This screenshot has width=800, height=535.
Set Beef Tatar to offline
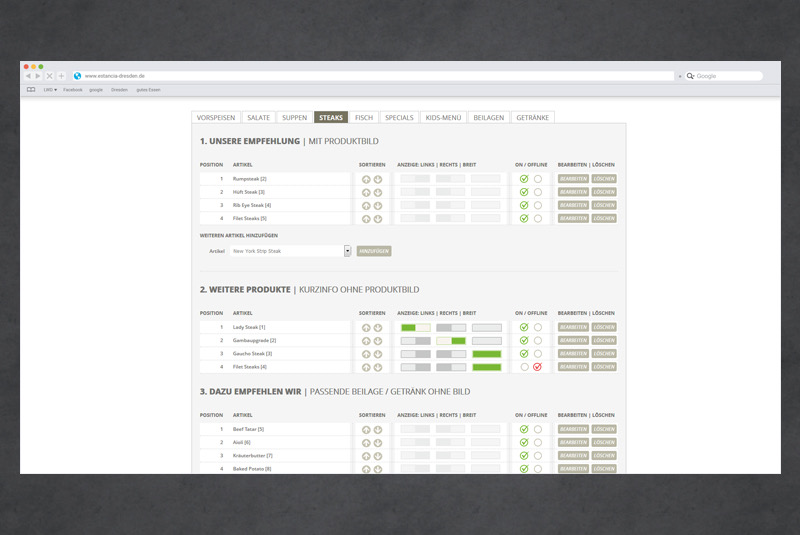click(x=538, y=429)
